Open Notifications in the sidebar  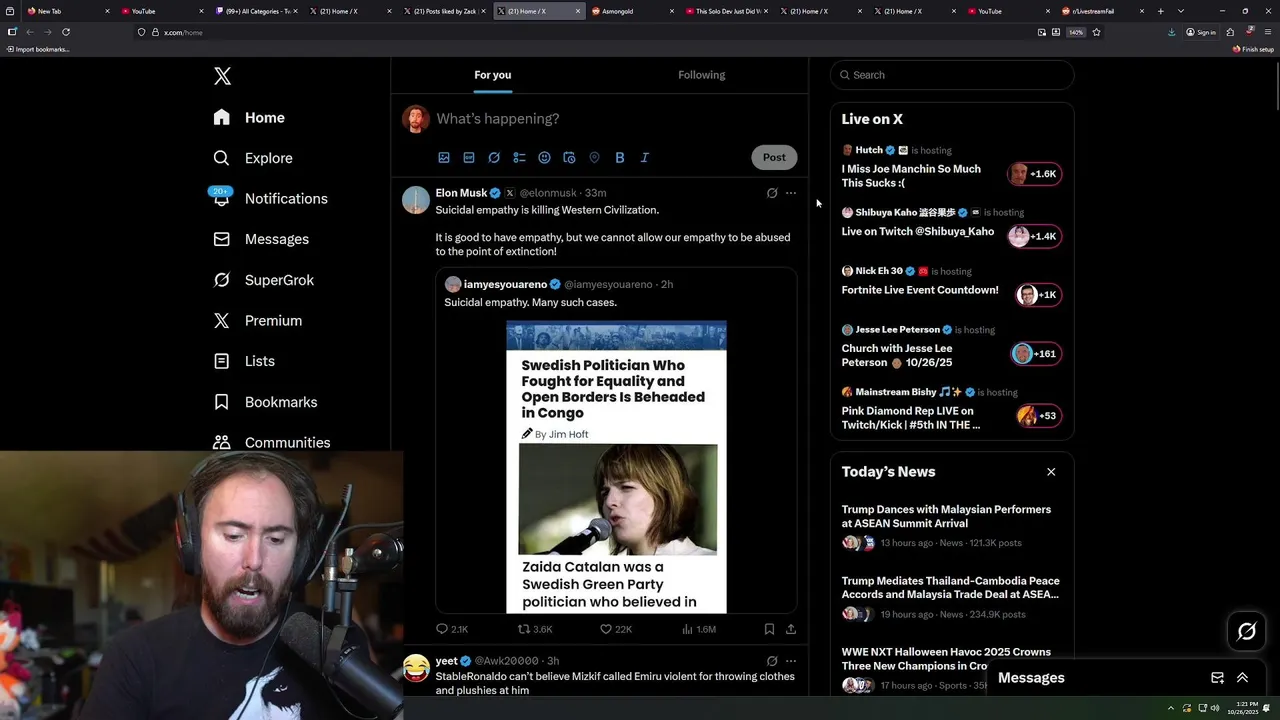click(x=270, y=198)
